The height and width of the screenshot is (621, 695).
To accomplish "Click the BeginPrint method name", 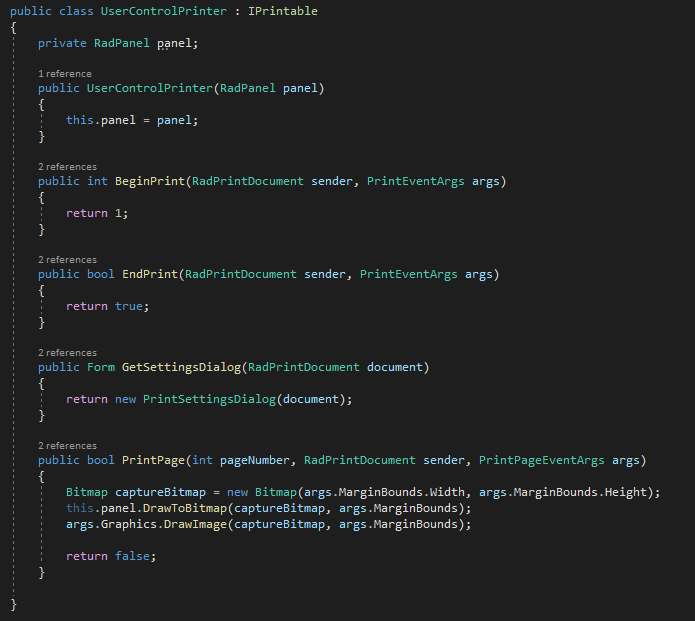I will [150, 181].
